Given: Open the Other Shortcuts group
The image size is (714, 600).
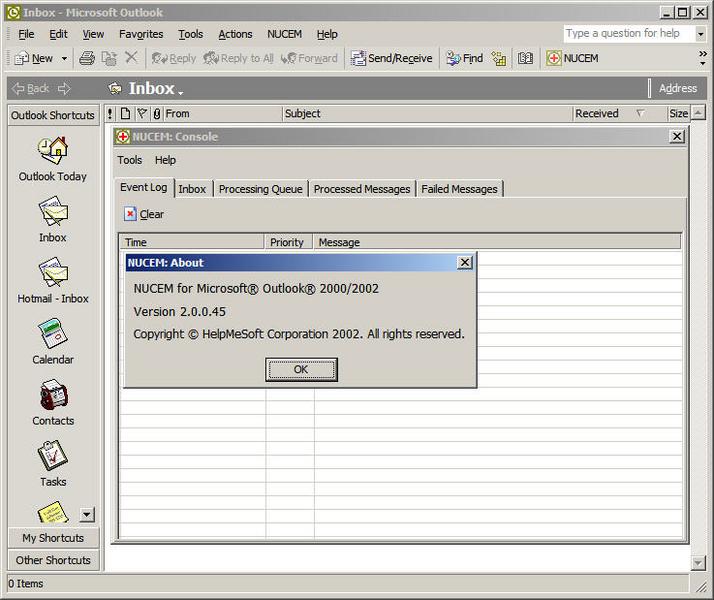Looking at the screenshot, I should pyautogui.click(x=53, y=560).
